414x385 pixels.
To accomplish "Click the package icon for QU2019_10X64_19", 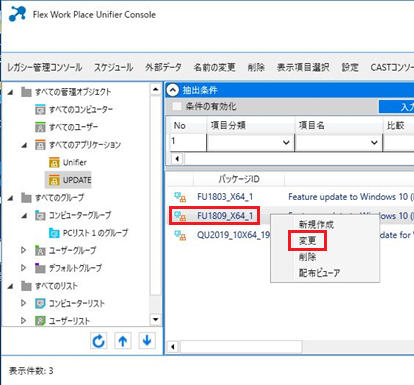I will click(180, 235).
